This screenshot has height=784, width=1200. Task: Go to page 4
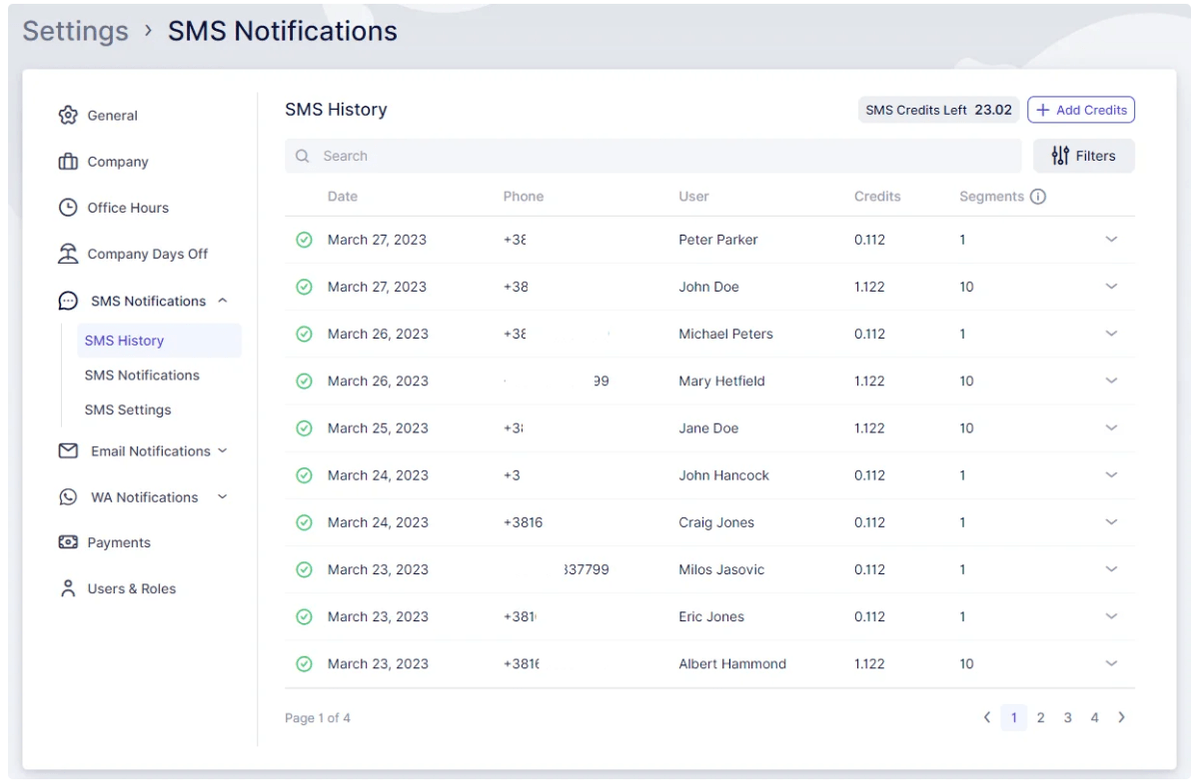[1095, 718]
